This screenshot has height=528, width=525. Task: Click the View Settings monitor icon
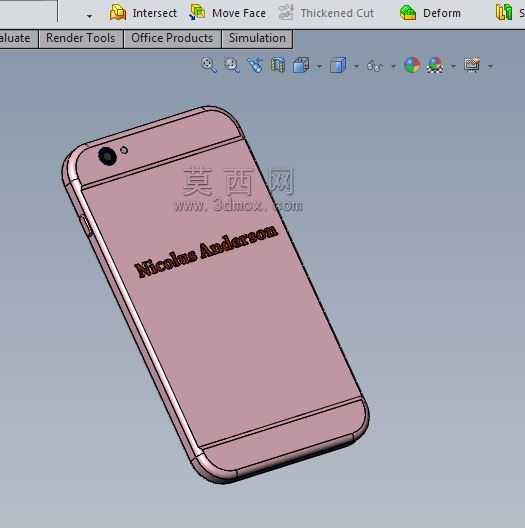point(472,65)
